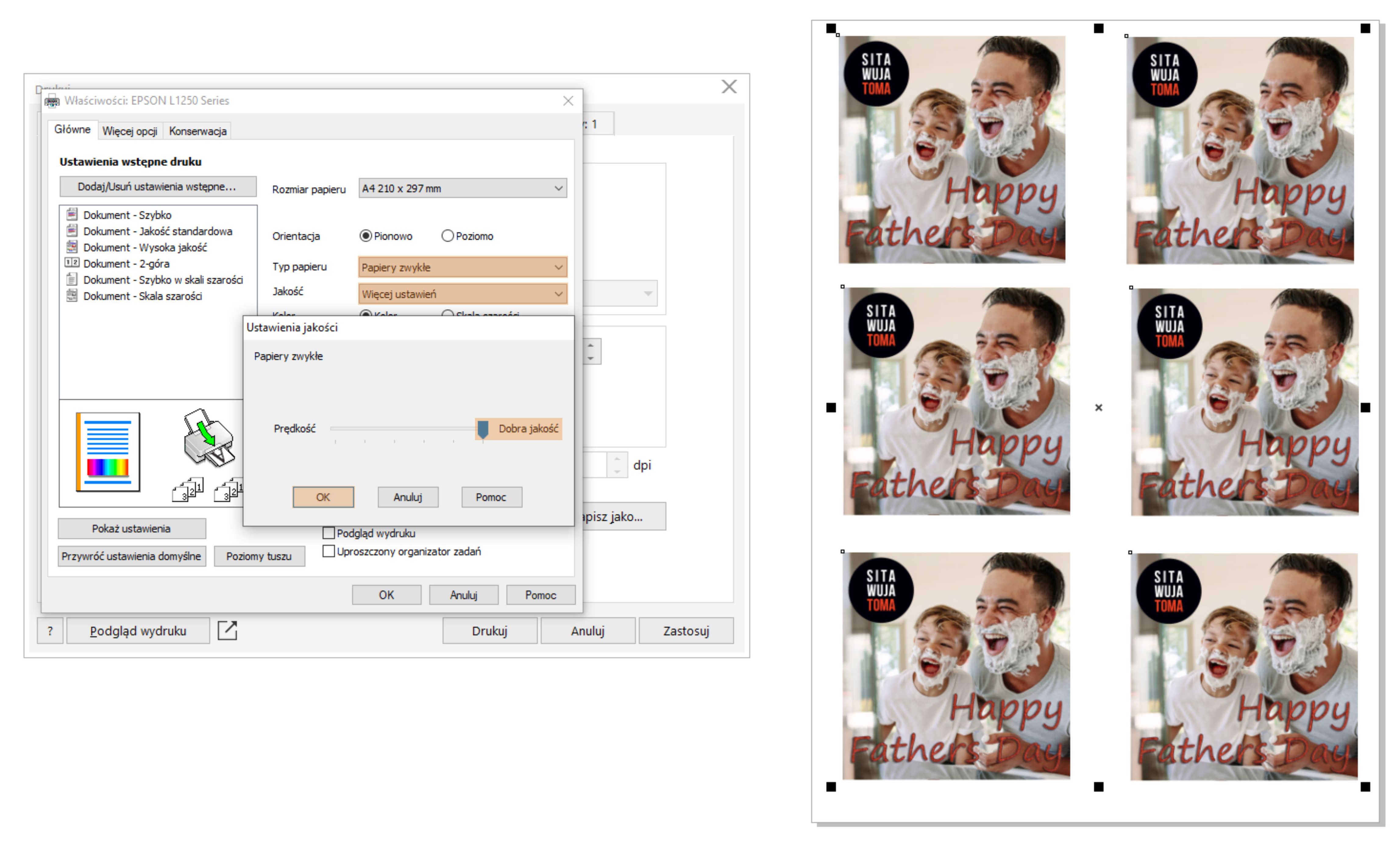This screenshot has width=1400, height=842.
Task: Enable Uproszczony organizator zadań checkbox
Action: [x=328, y=551]
